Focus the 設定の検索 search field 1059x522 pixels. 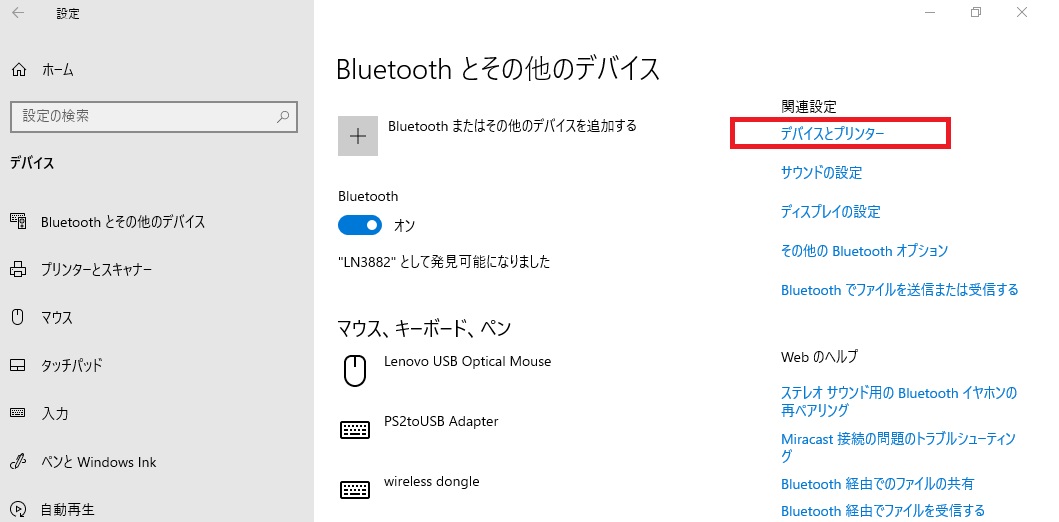pos(154,116)
